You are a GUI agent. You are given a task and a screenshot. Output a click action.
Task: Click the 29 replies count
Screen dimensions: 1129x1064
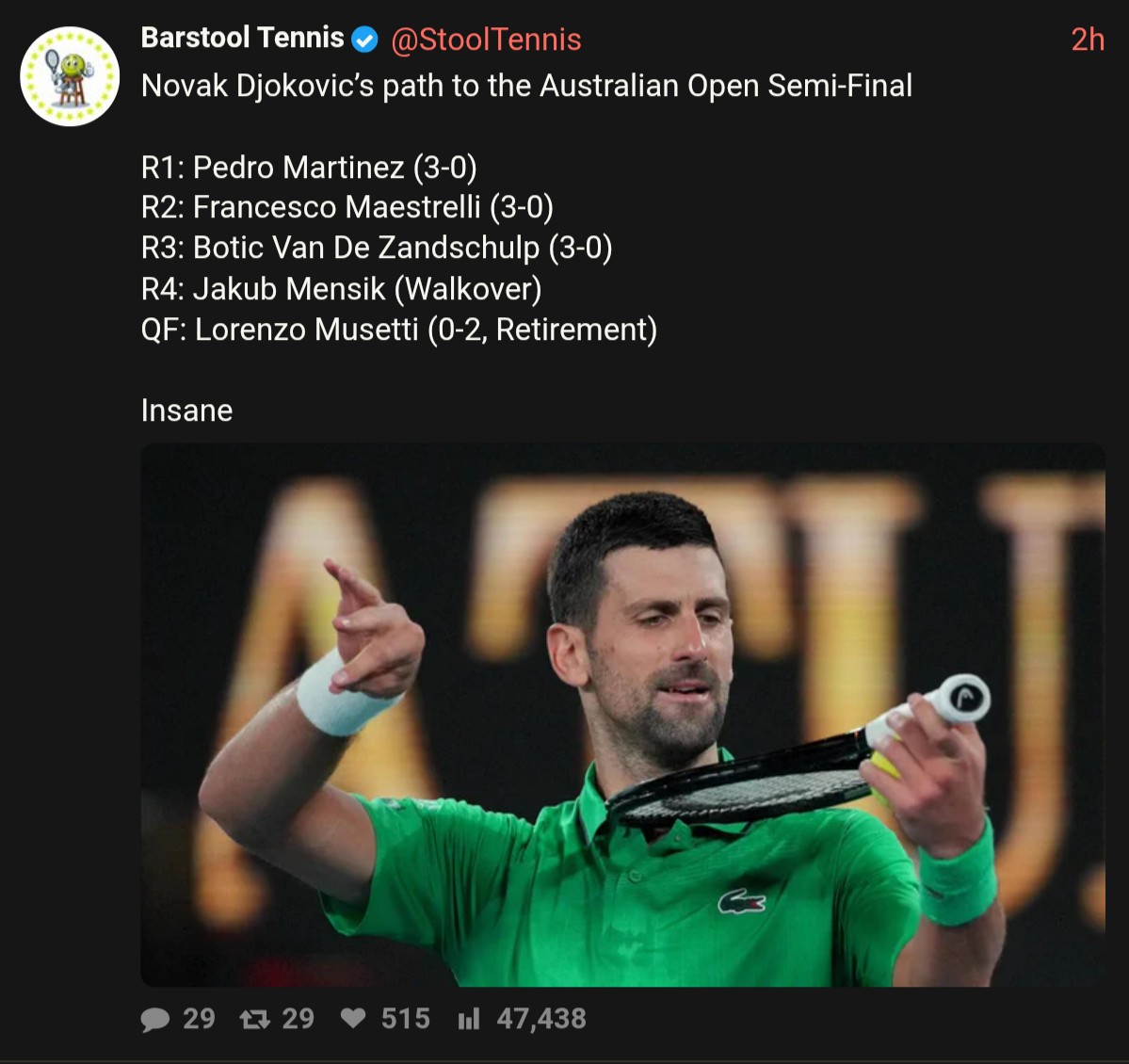point(199,1019)
